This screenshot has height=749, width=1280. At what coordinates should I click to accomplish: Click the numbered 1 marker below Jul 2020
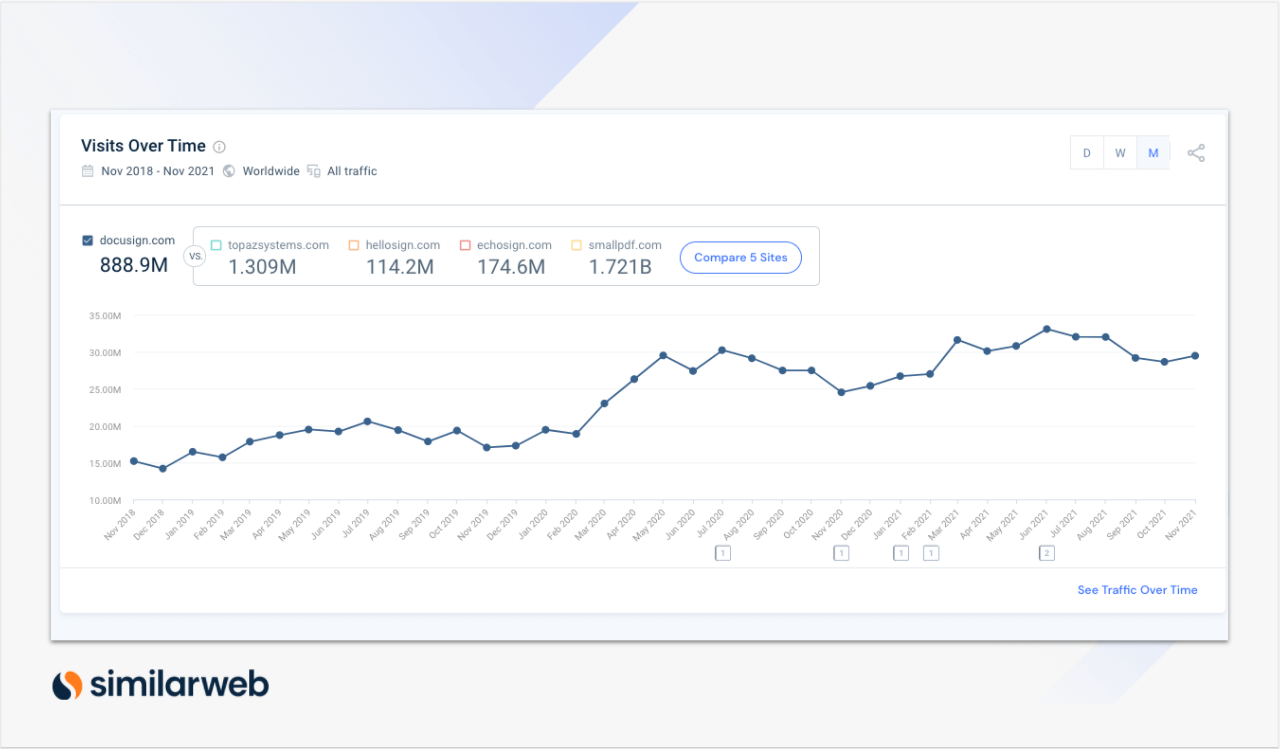tap(723, 552)
